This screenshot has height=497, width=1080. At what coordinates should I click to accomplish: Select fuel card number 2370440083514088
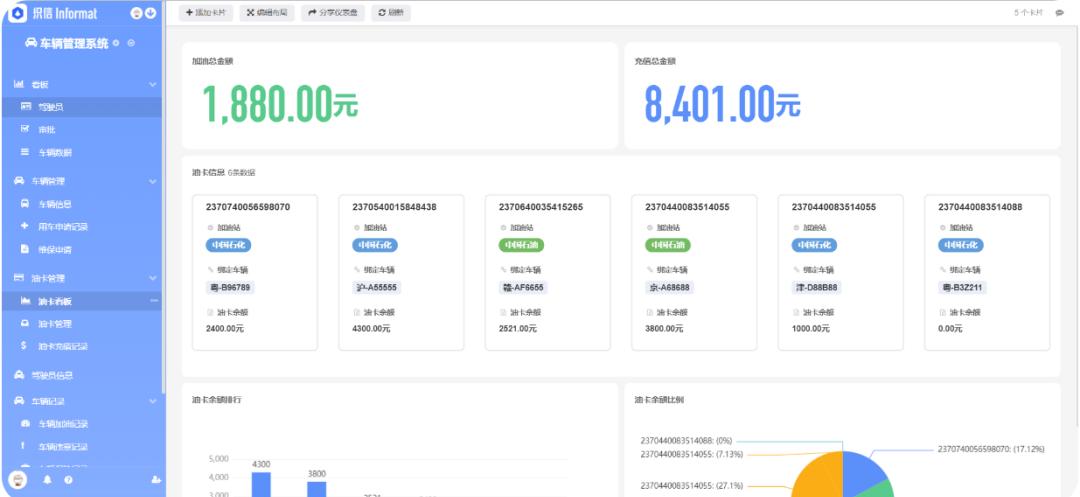click(980, 207)
